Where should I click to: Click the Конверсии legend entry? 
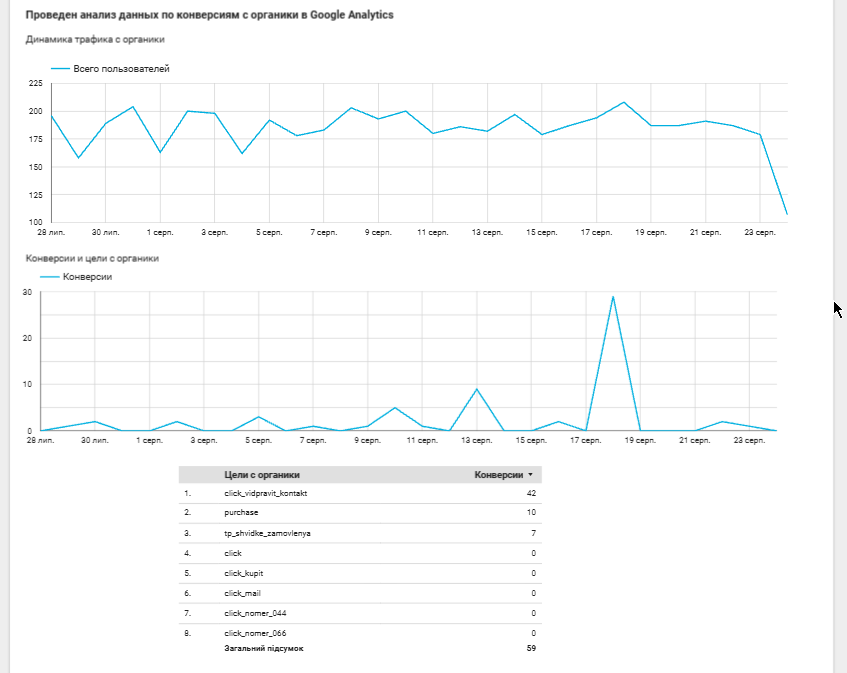point(77,277)
